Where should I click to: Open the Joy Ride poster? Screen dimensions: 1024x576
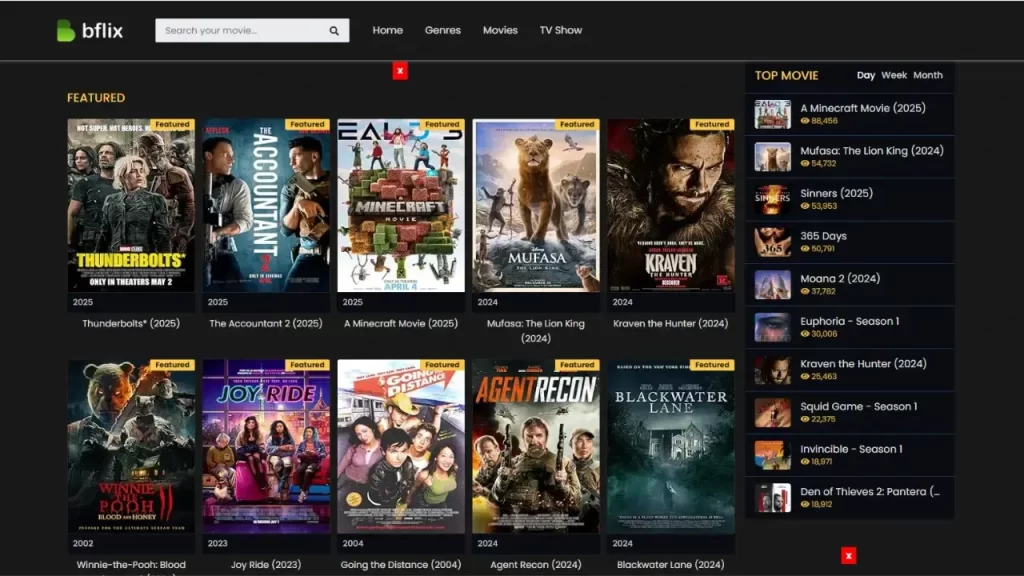point(266,446)
